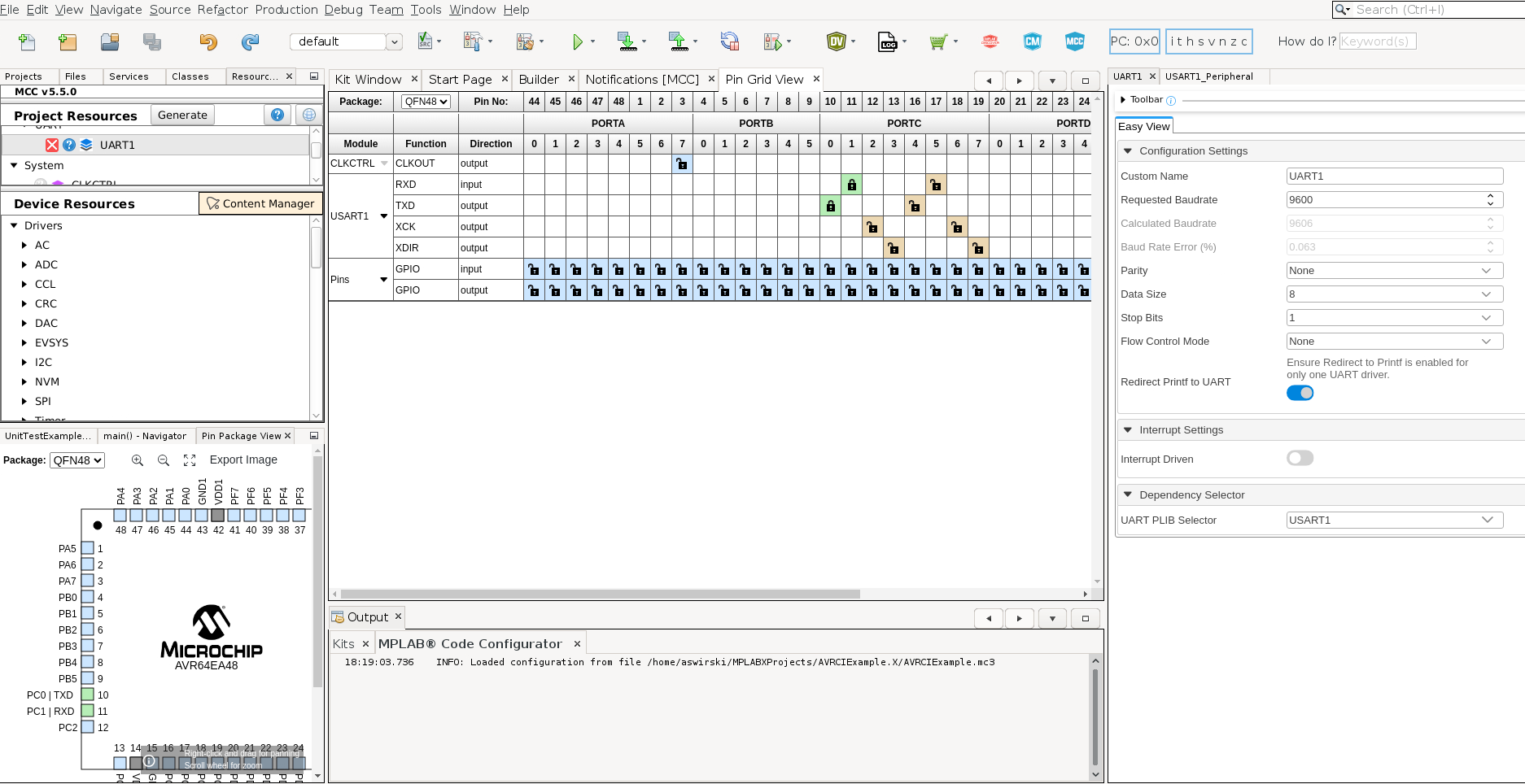Zoom in on the Pin Package View

(138, 460)
